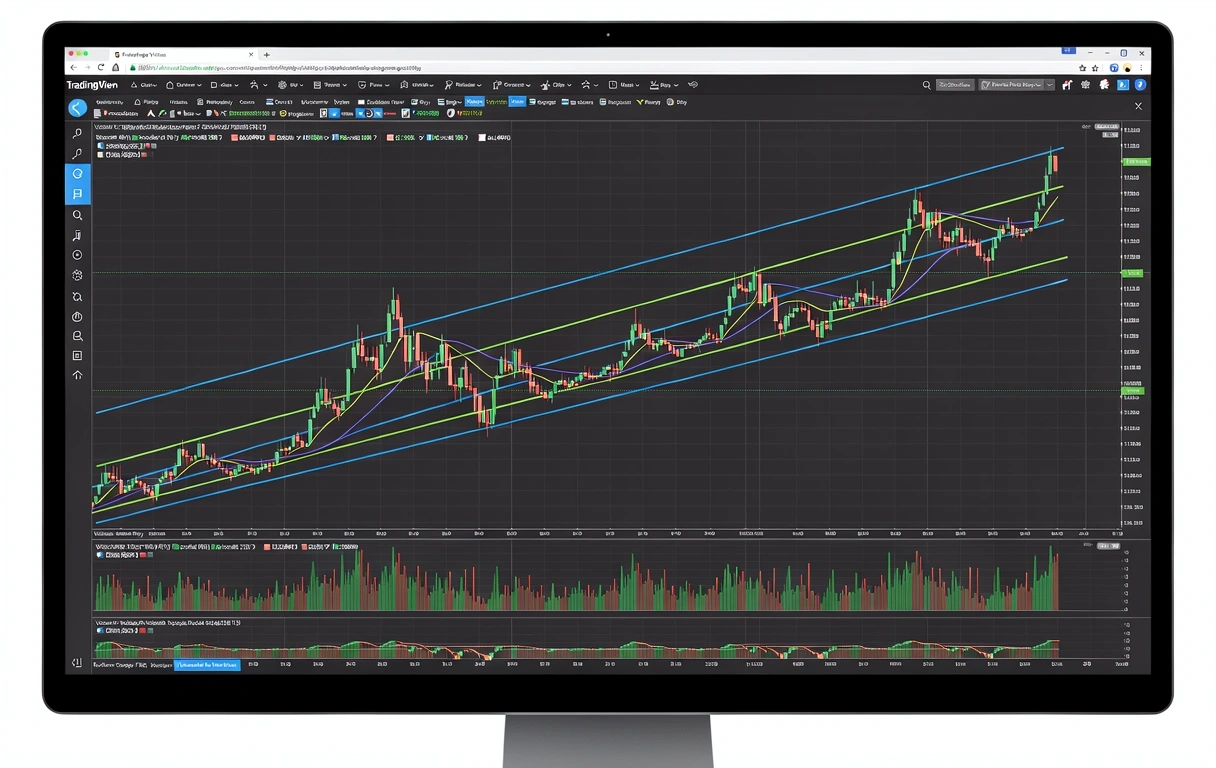
Task: Click the square frame icon in left sidebar
Action: click(x=77, y=356)
